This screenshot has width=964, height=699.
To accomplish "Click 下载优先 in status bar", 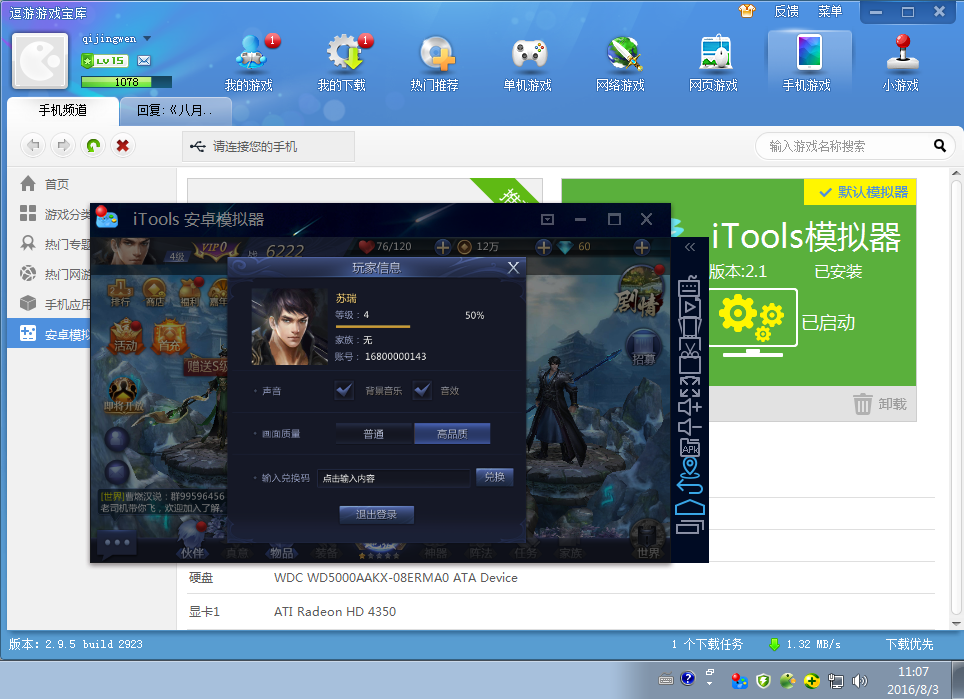I will point(909,644).
